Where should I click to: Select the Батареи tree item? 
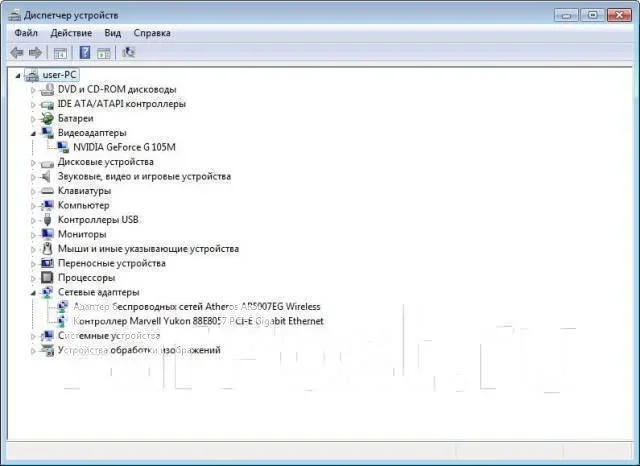click(76, 118)
